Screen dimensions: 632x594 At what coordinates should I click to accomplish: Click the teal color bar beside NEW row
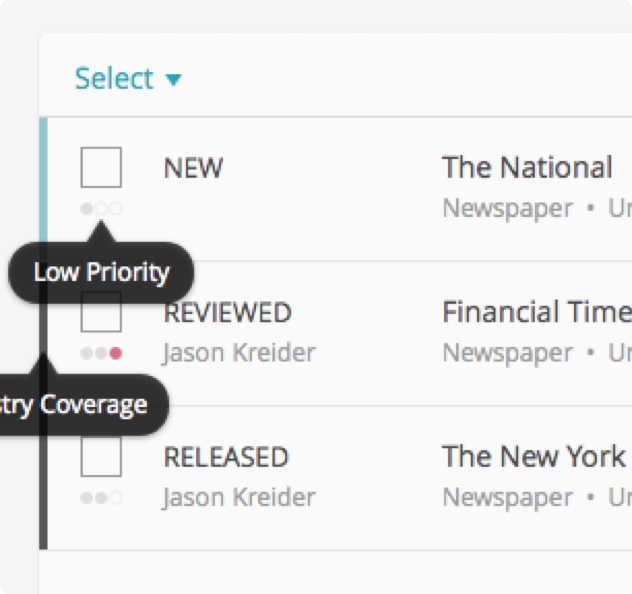43,180
